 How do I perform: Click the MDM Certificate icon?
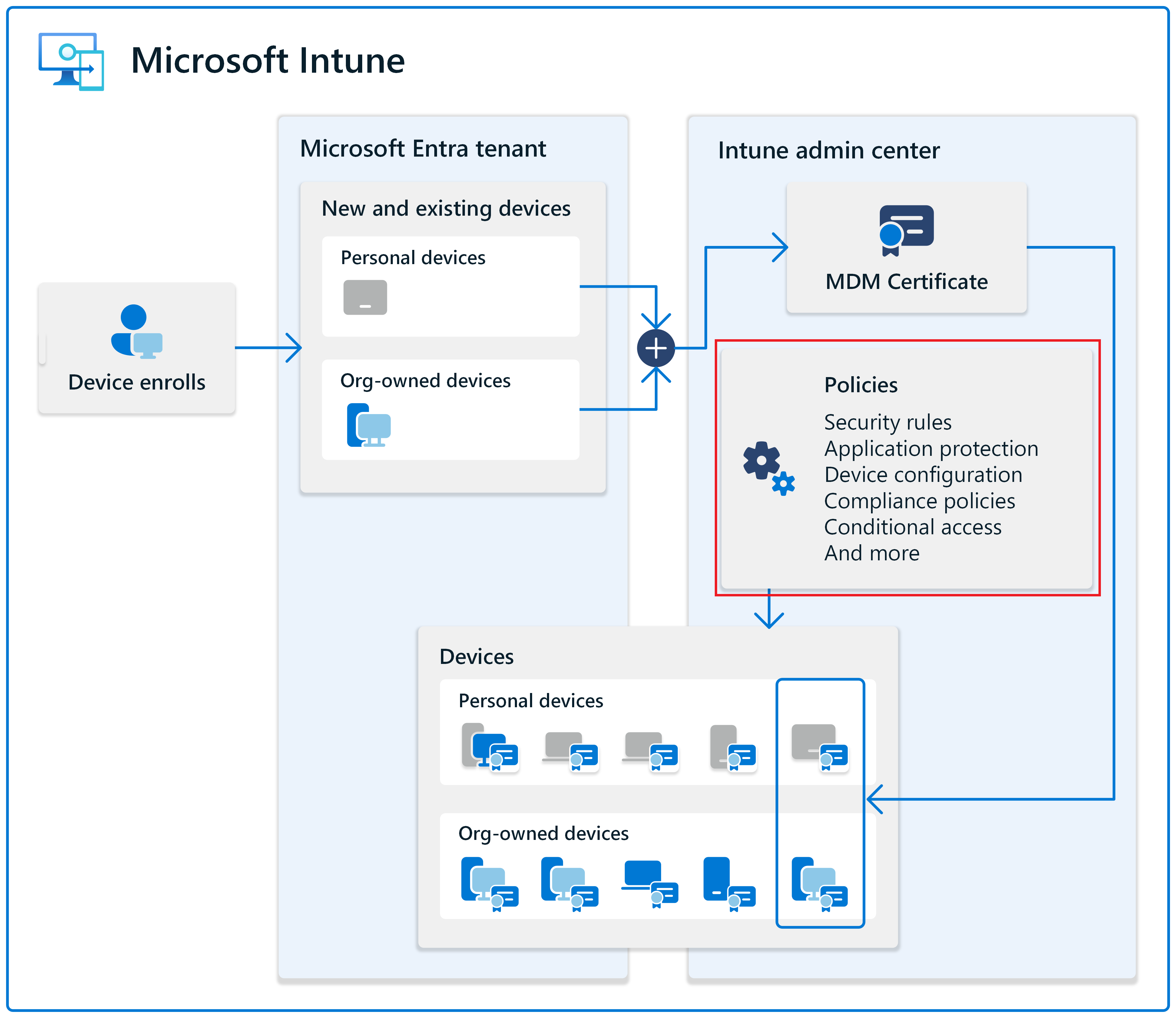(x=906, y=230)
